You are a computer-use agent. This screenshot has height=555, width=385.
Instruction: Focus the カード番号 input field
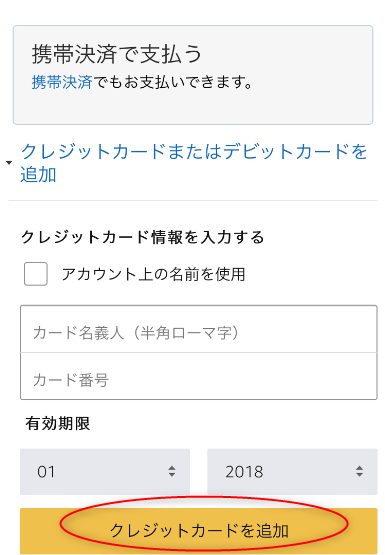199,376
